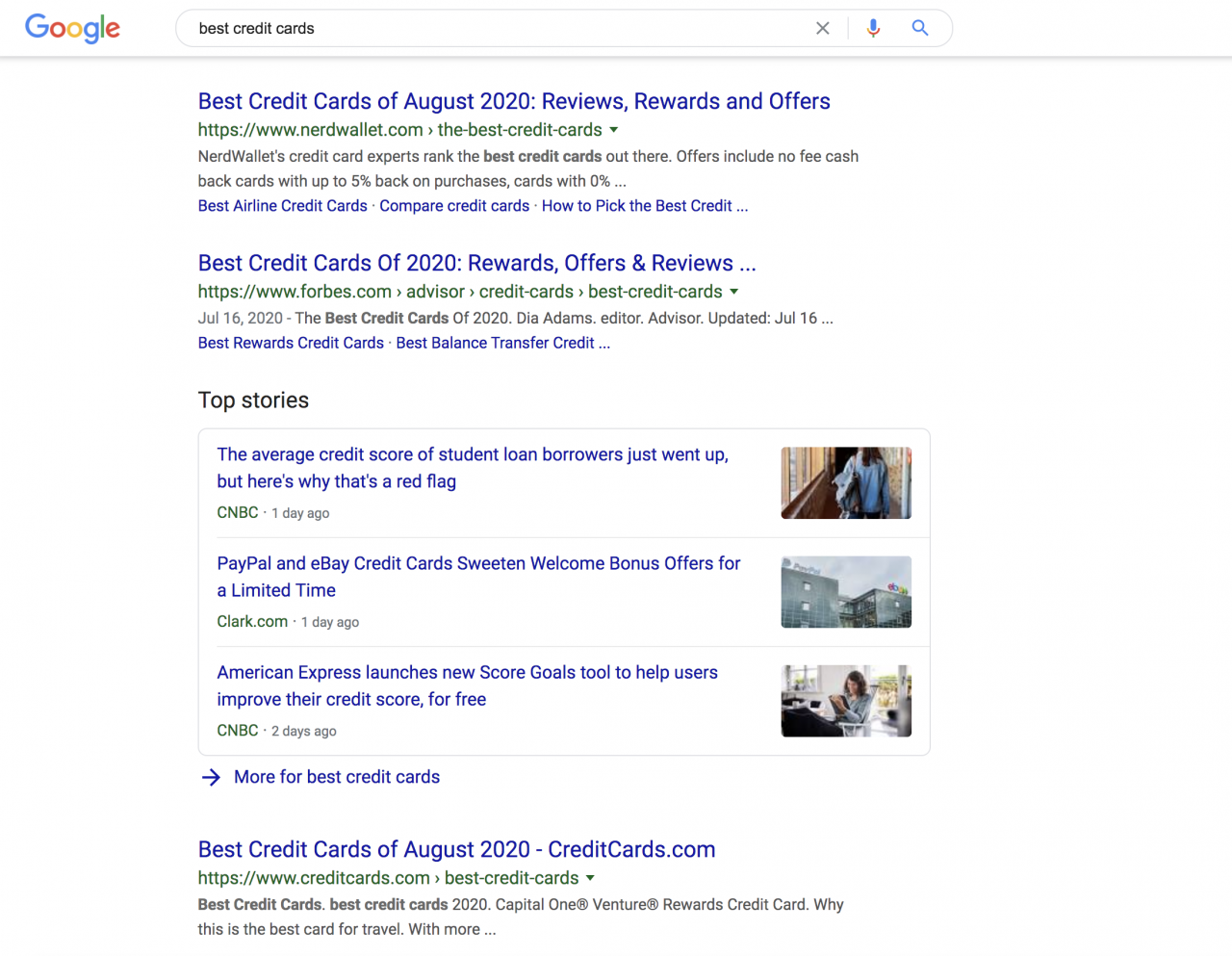Screen dimensions: 1232x956
Task: Open PayPal and eBay Credit Cards story
Action: [x=478, y=577]
